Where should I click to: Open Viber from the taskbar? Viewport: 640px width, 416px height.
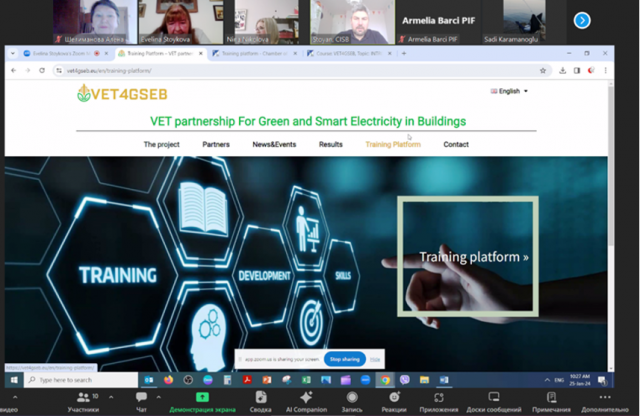pyautogui.click(x=404, y=380)
